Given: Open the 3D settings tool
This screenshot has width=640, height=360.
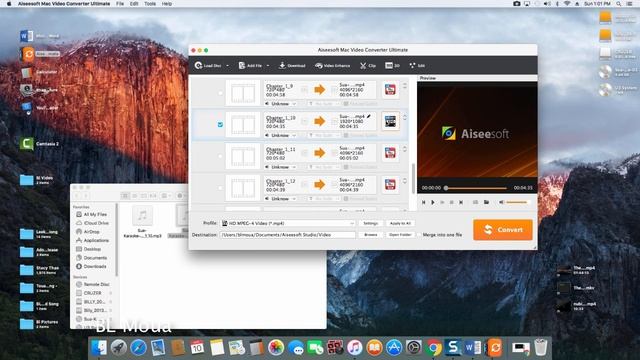Looking at the screenshot, I should [x=392, y=65].
